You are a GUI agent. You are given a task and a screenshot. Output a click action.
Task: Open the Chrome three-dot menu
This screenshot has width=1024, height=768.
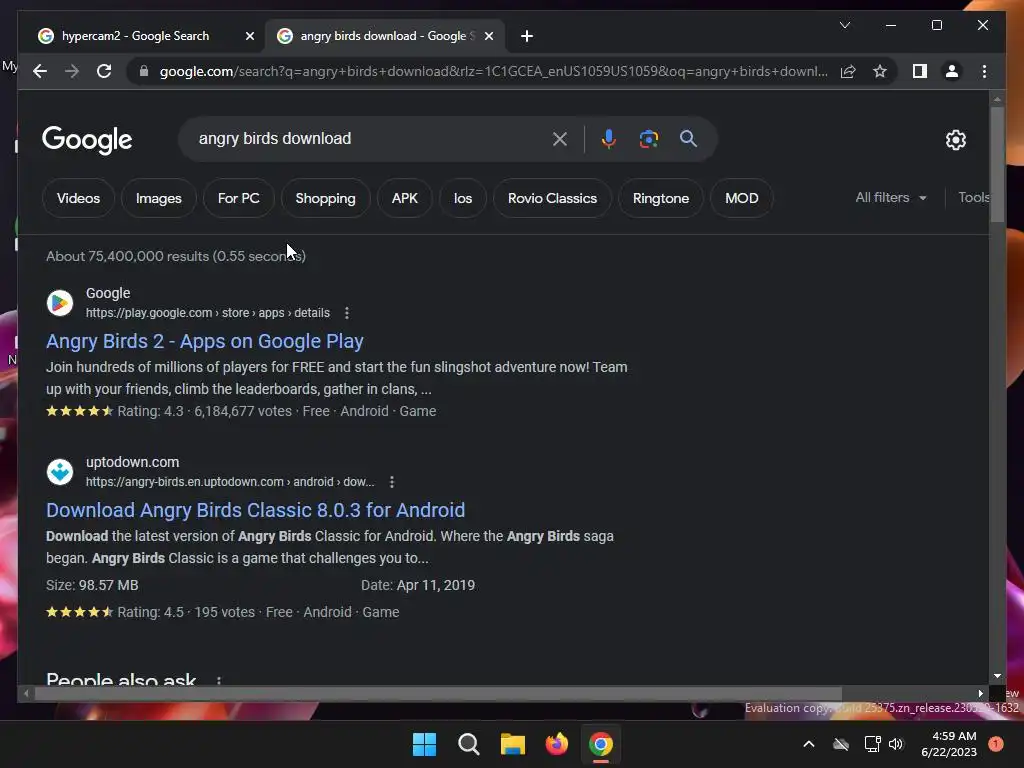point(984,71)
